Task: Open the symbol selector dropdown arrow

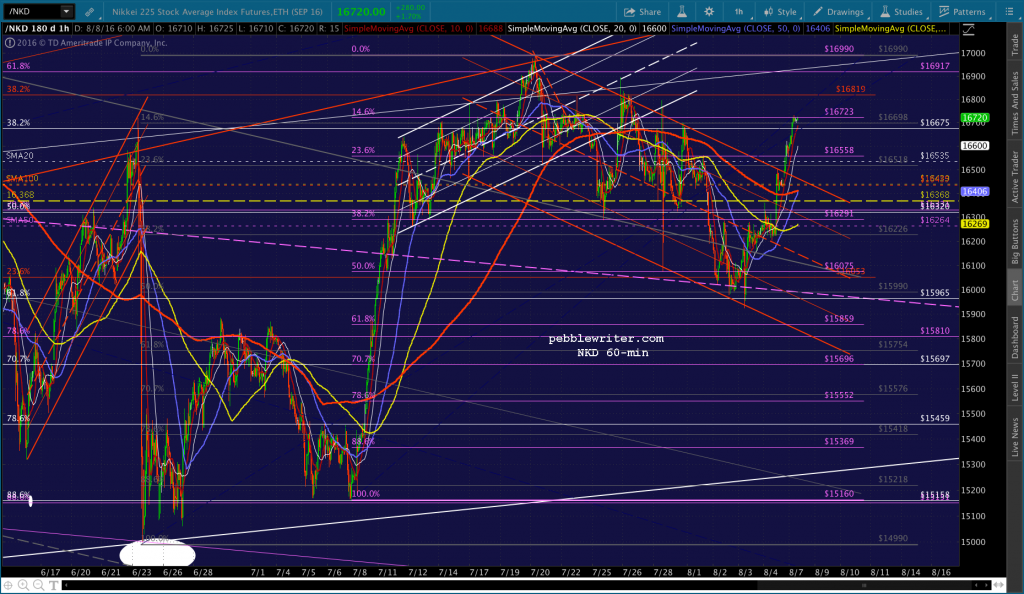Action: coord(66,11)
